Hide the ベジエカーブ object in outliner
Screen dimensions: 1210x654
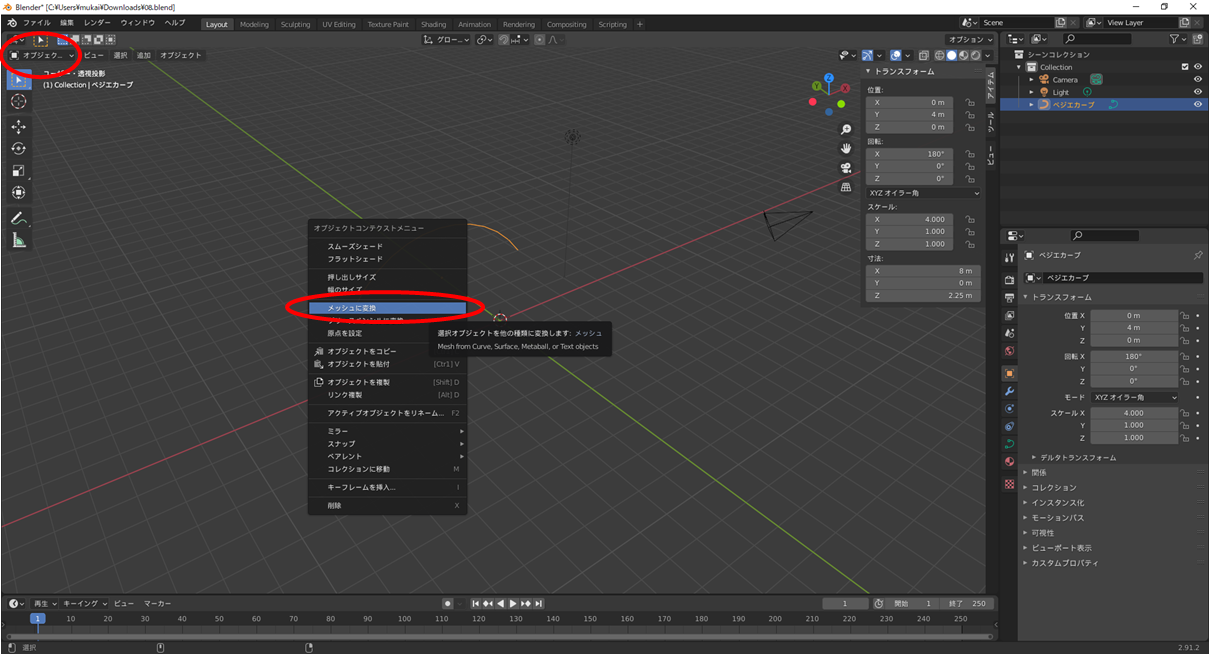click(1198, 104)
